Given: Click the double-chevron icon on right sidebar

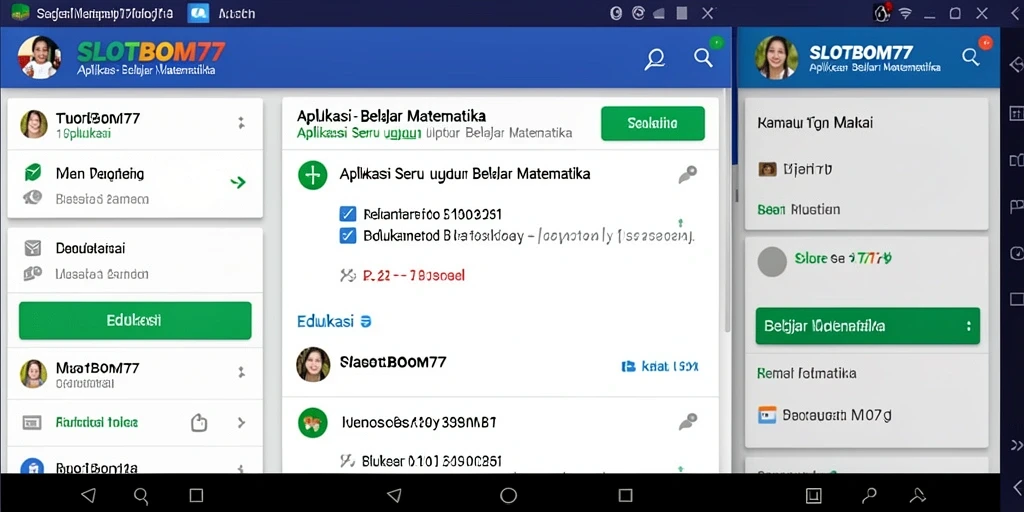Looking at the screenshot, I should [x=1016, y=445].
